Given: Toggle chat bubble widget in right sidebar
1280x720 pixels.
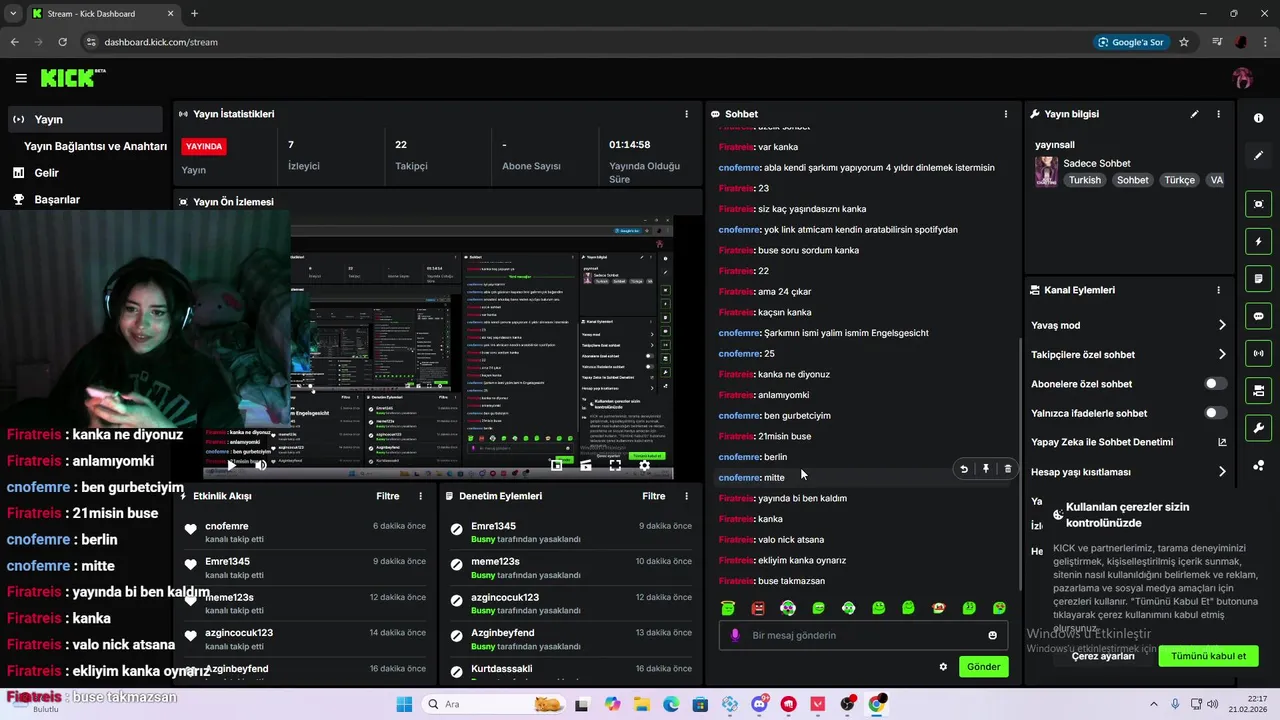Looking at the screenshot, I should (x=1258, y=316).
